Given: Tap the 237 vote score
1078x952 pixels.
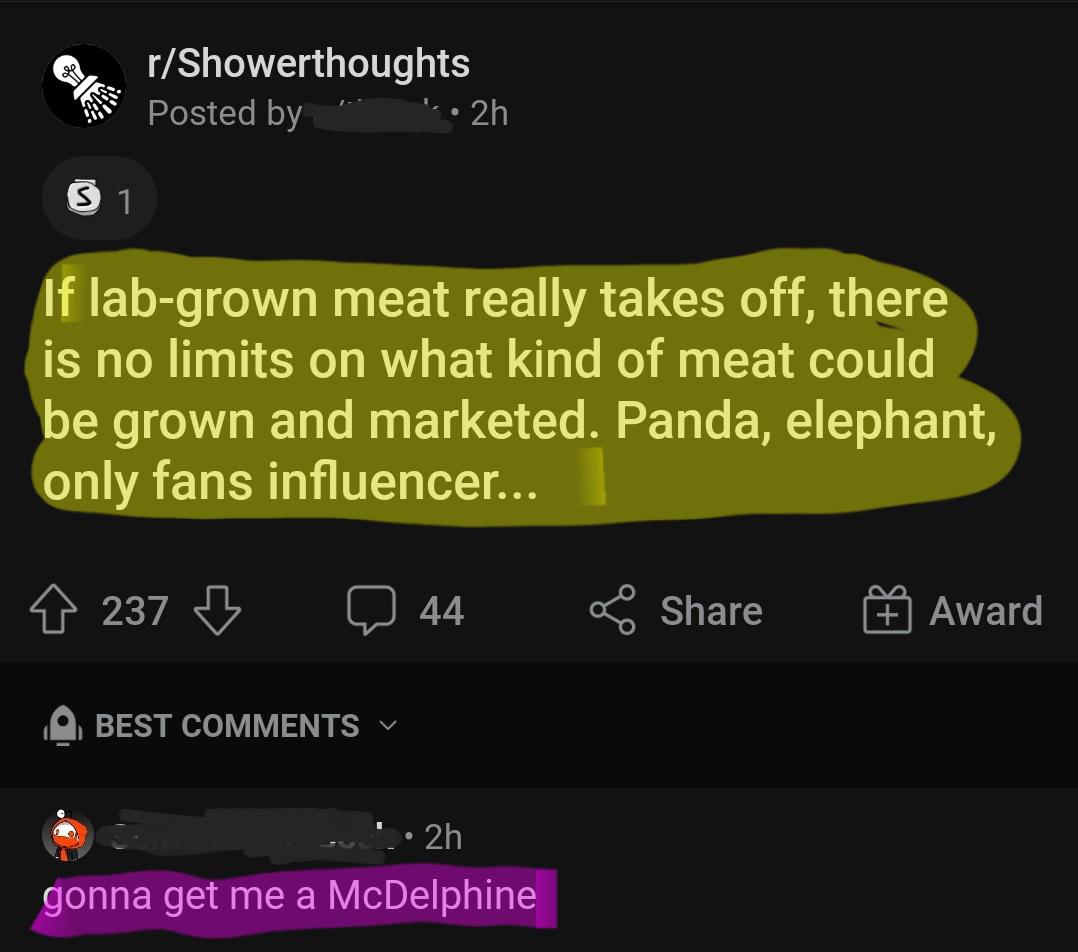Looking at the screenshot, I should tap(135, 611).
